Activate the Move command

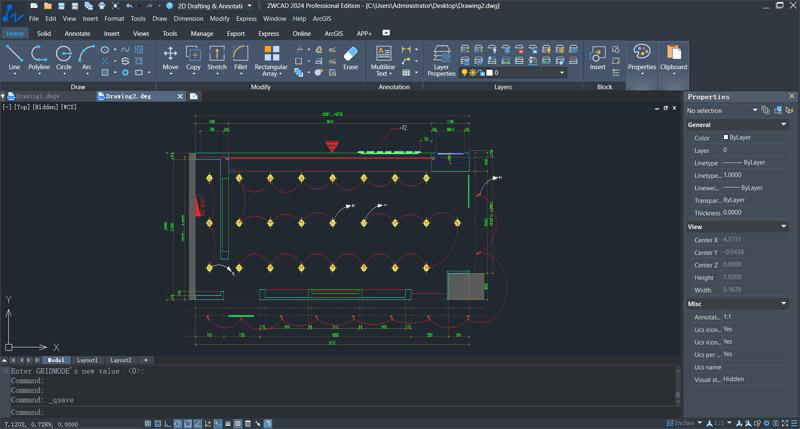(x=170, y=58)
